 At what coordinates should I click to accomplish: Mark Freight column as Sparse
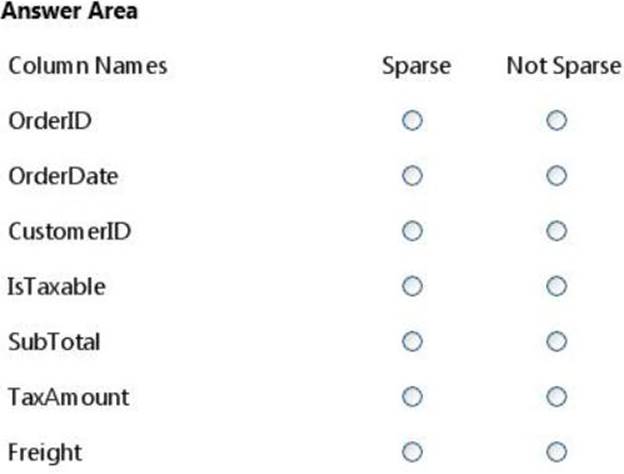point(412,451)
